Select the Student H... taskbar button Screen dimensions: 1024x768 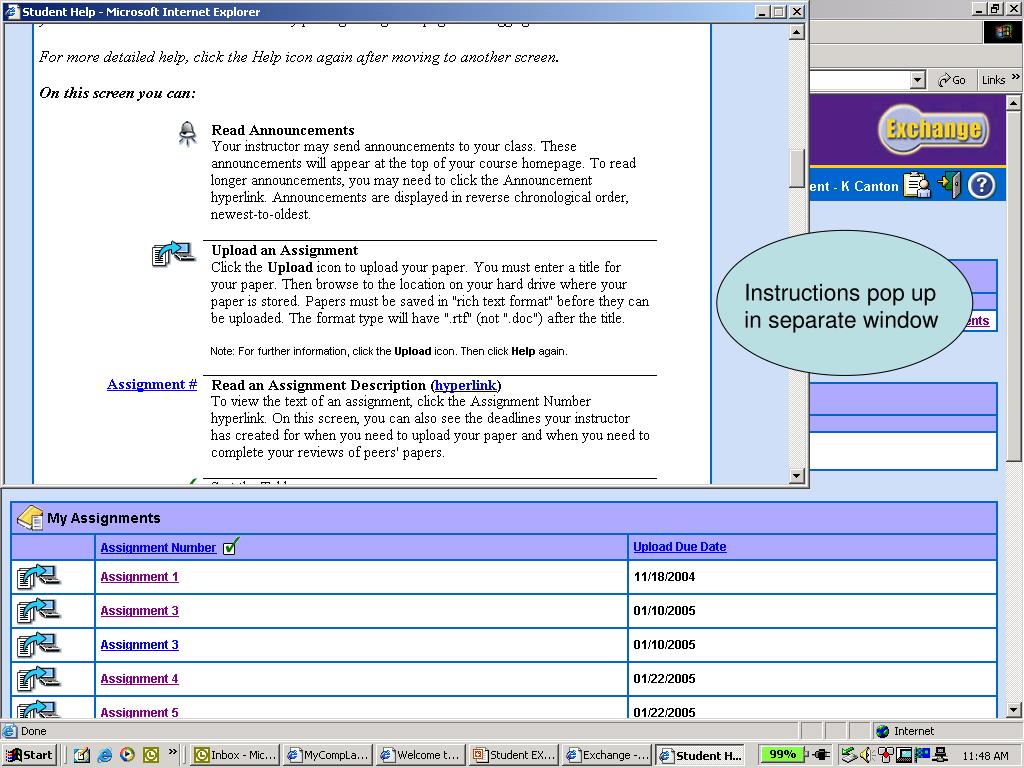pos(701,755)
